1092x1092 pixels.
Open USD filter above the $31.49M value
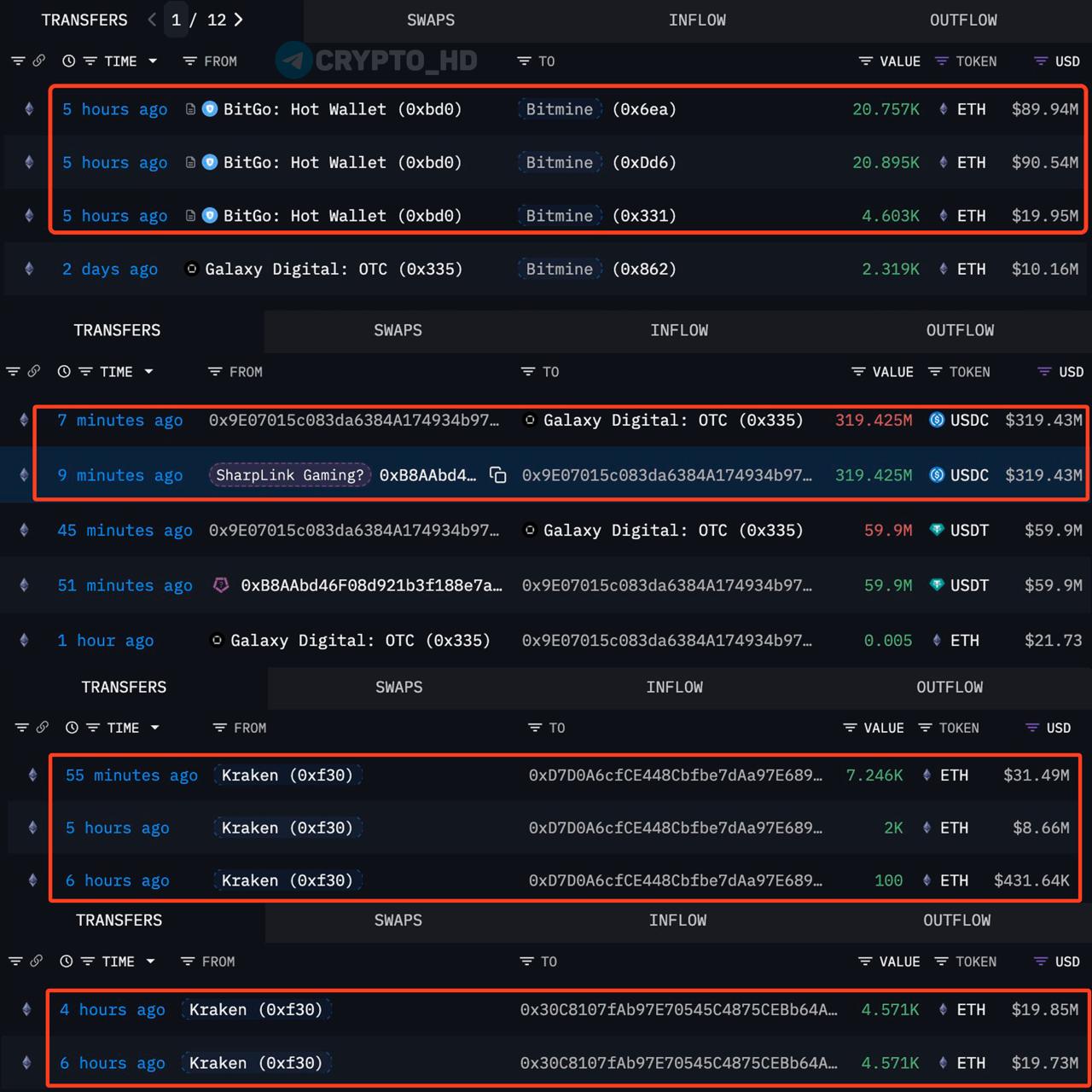pos(1048,728)
